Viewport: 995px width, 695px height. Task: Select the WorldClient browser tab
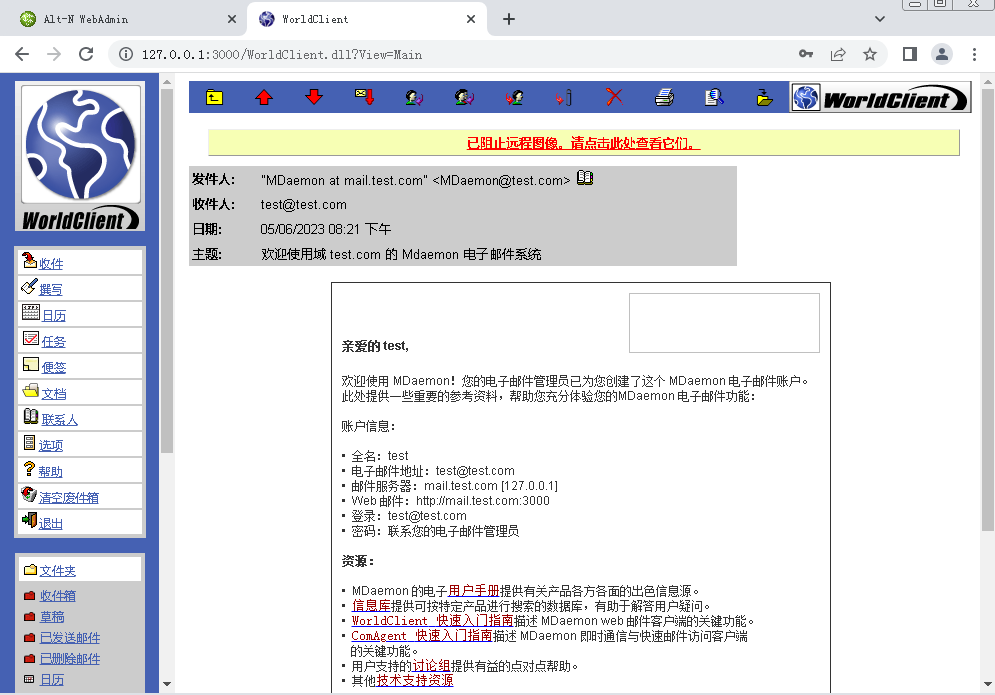pyautogui.click(x=367, y=19)
